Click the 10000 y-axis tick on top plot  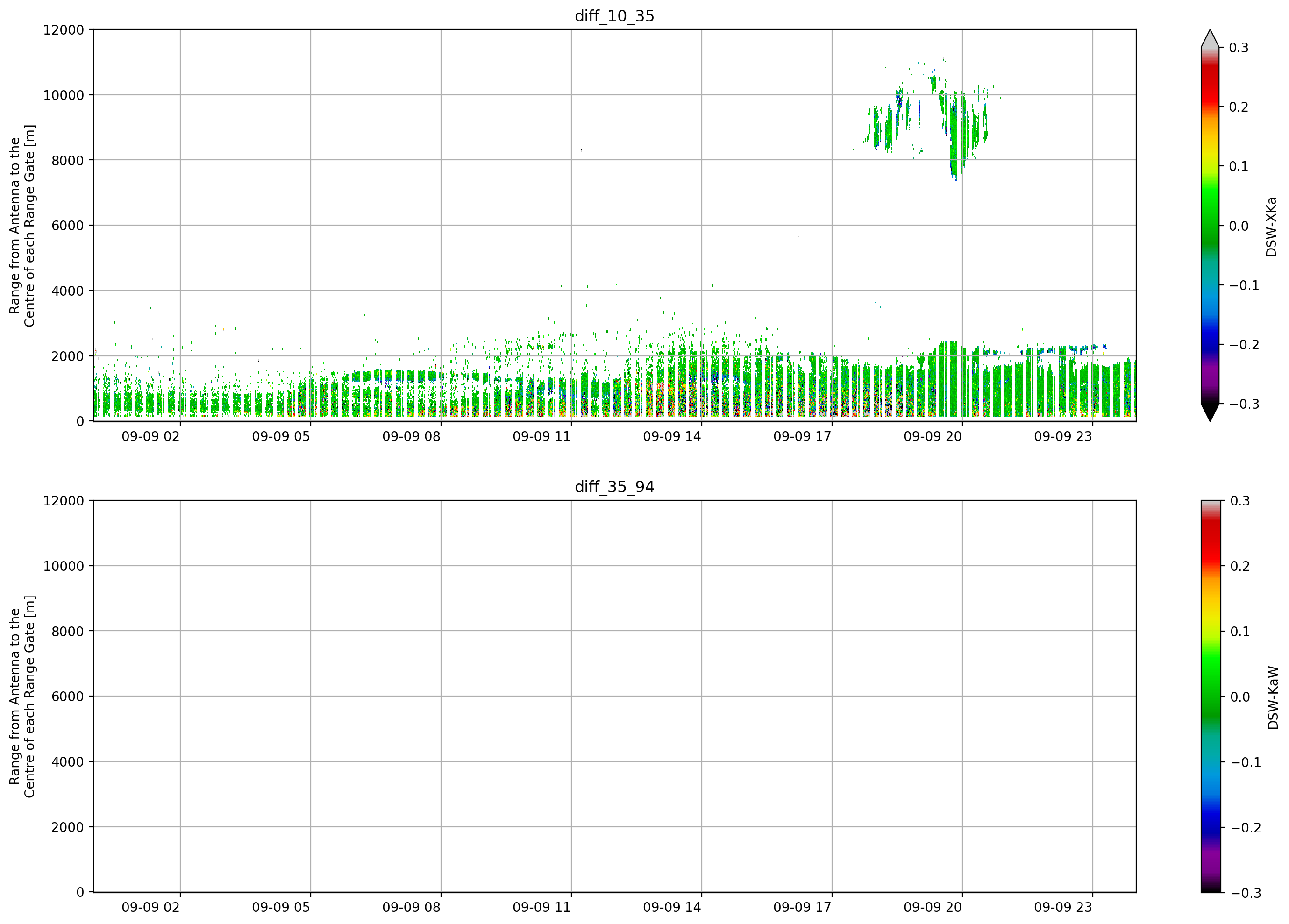pos(64,95)
